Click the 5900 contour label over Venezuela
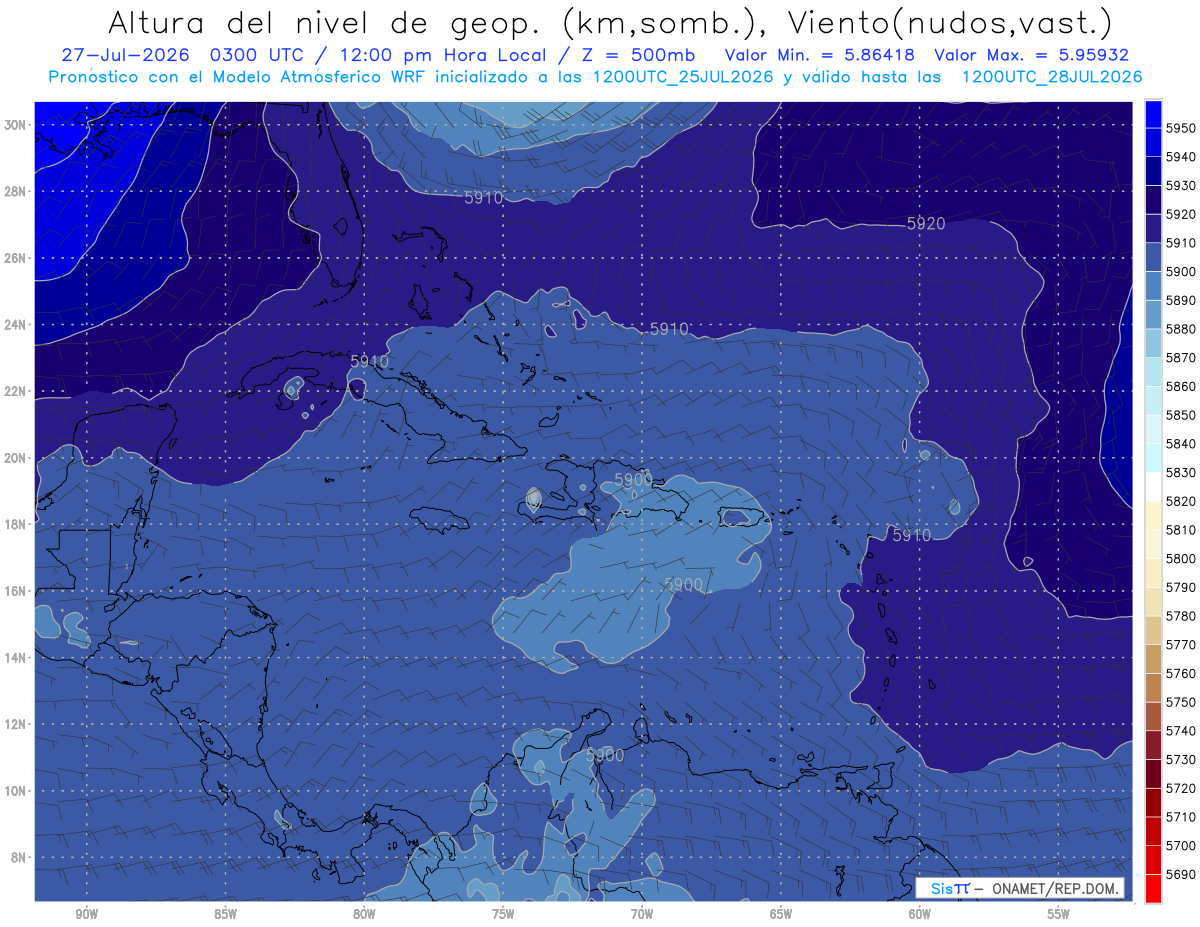This screenshot has width=1200, height=927. point(604,756)
